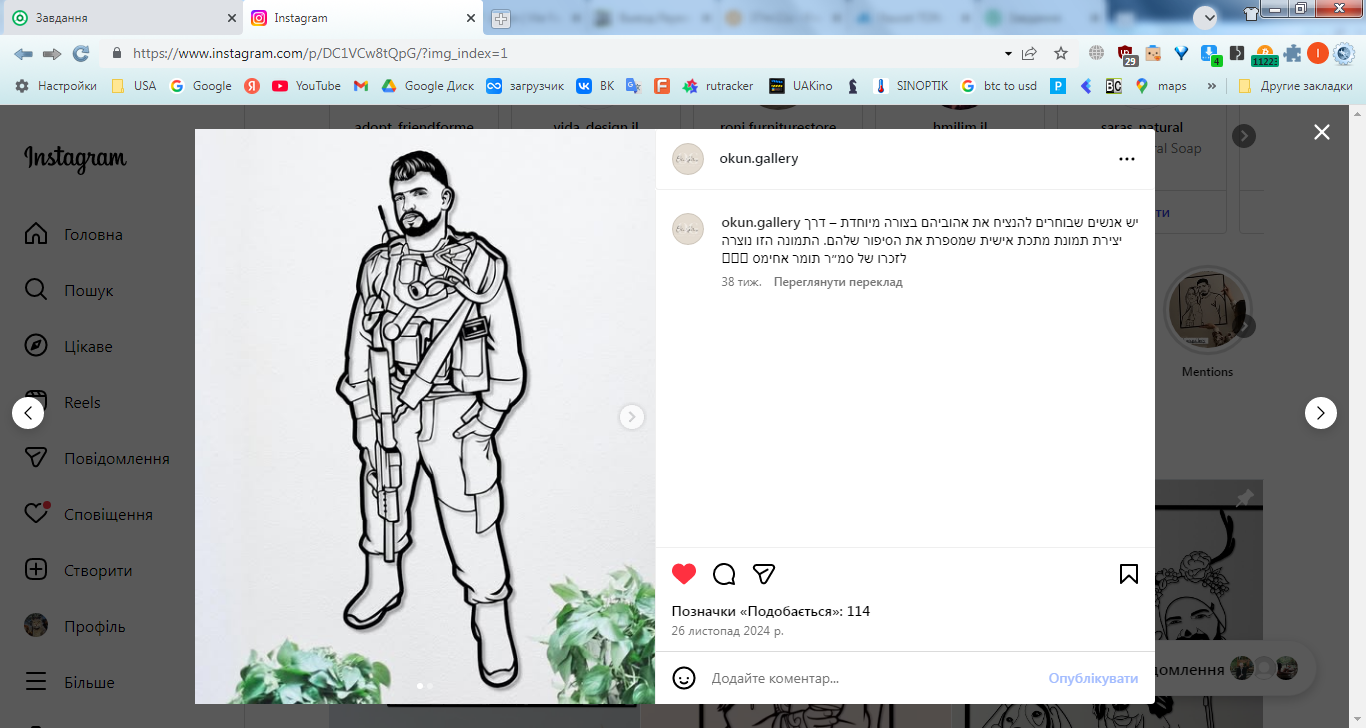Open emoji picker in comment field

pos(684,678)
